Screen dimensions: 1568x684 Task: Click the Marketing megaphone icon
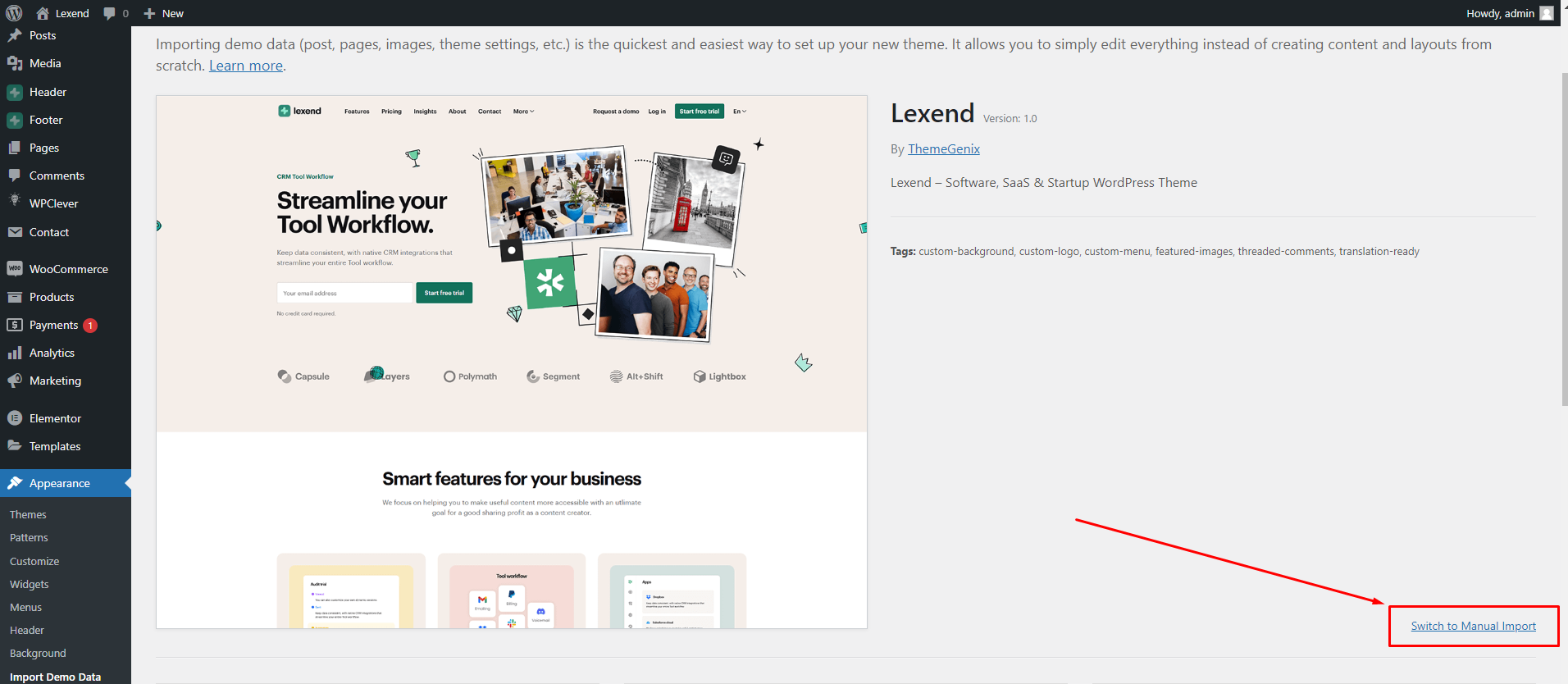point(15,381)
